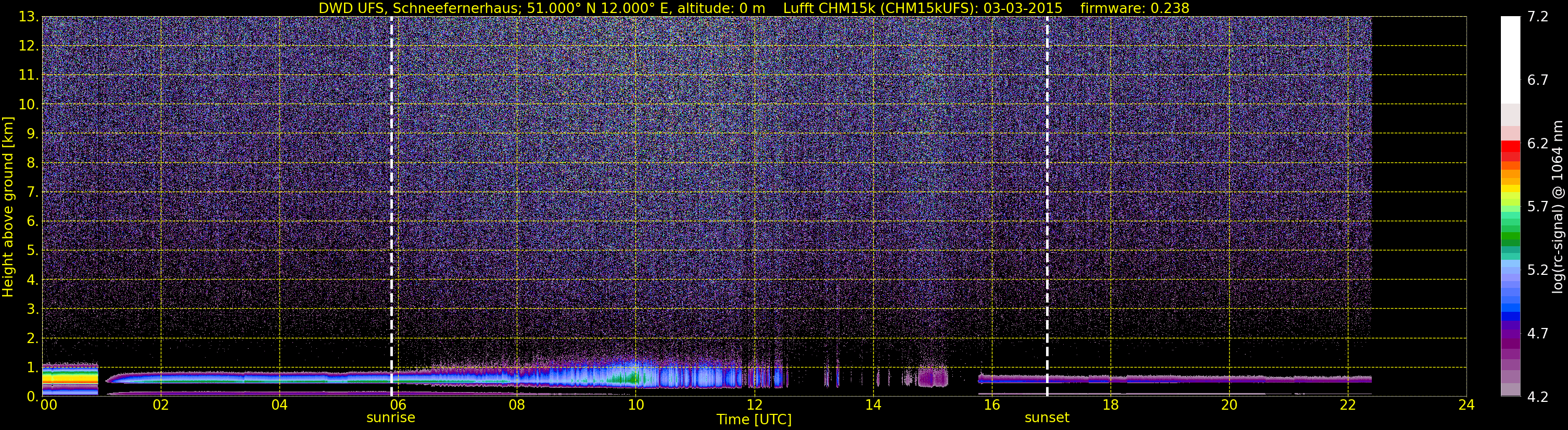The width and height of the screenshot is (1568, 430).
Task: Click colorbar tick value 5.2
Action: 1538,270
